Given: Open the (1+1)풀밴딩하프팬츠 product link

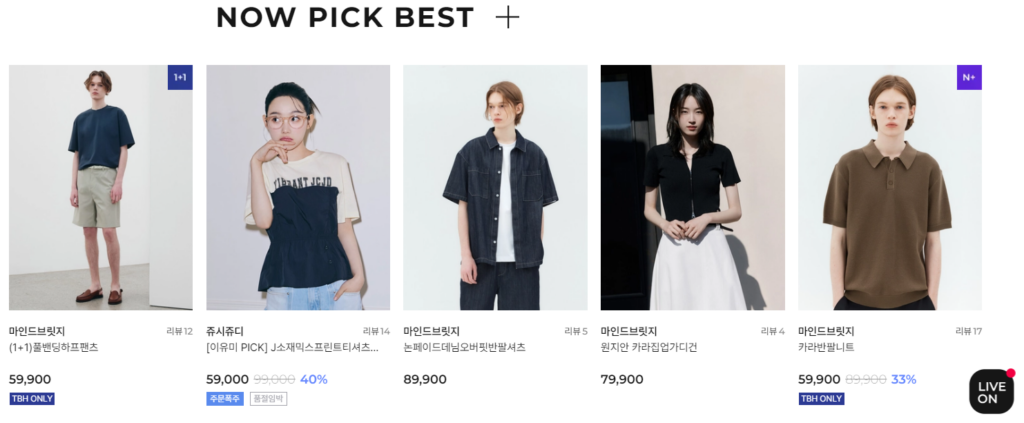Looking at the screenshot, I should coord(54,347).
